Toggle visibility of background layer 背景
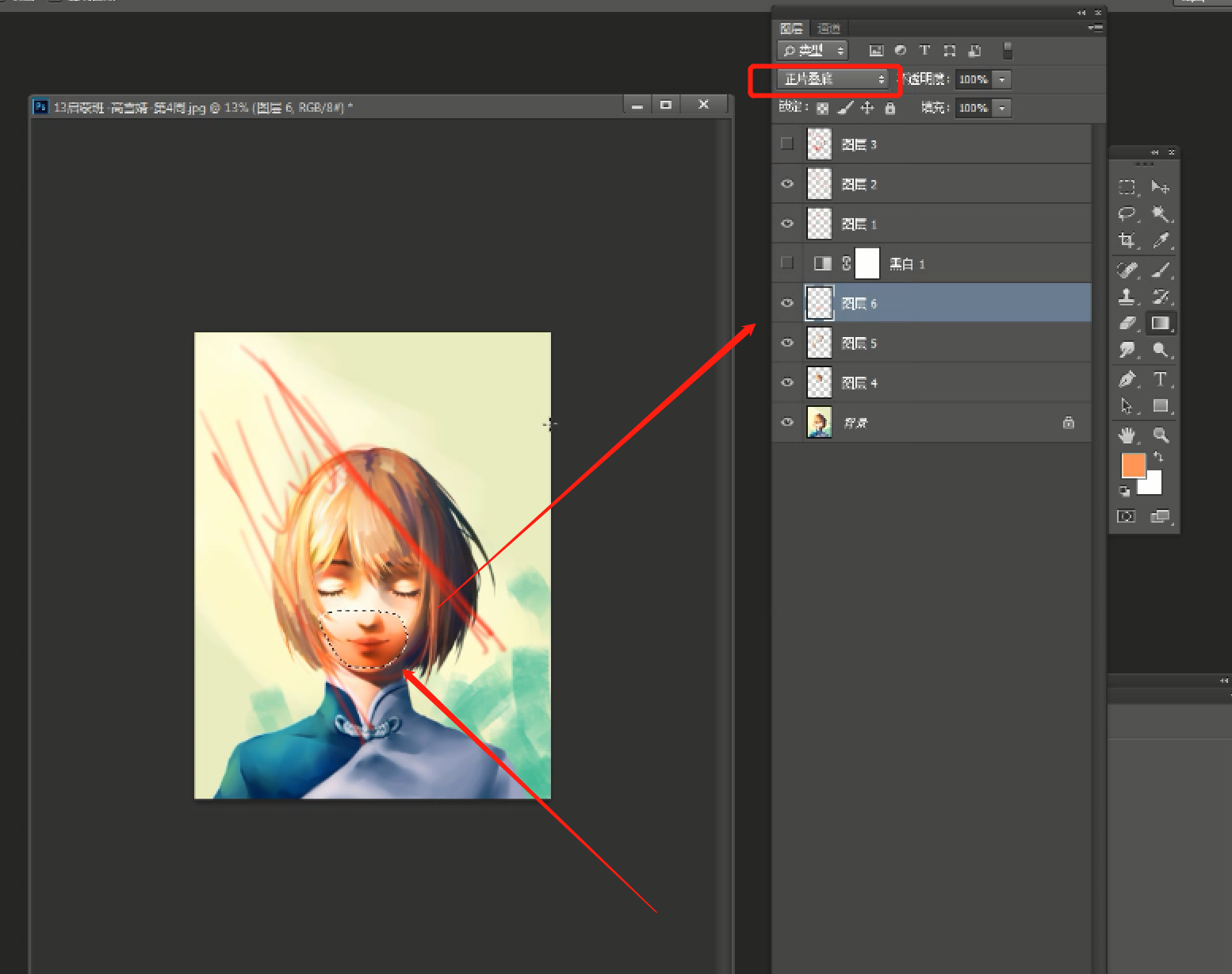 coord(787,422)
